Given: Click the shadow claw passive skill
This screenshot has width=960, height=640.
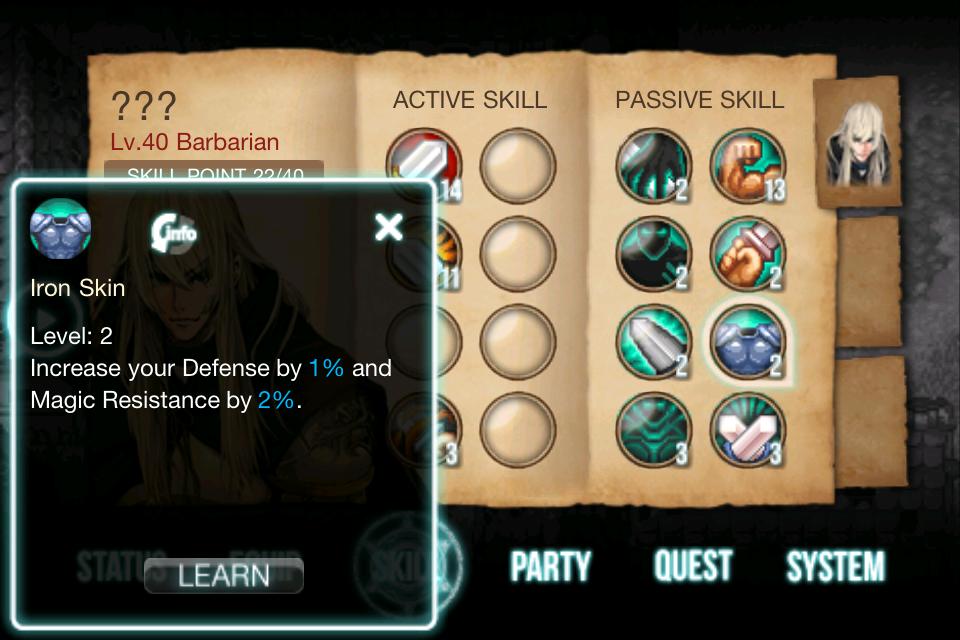Looking at the screenshot, I should (x=653, y=165).
